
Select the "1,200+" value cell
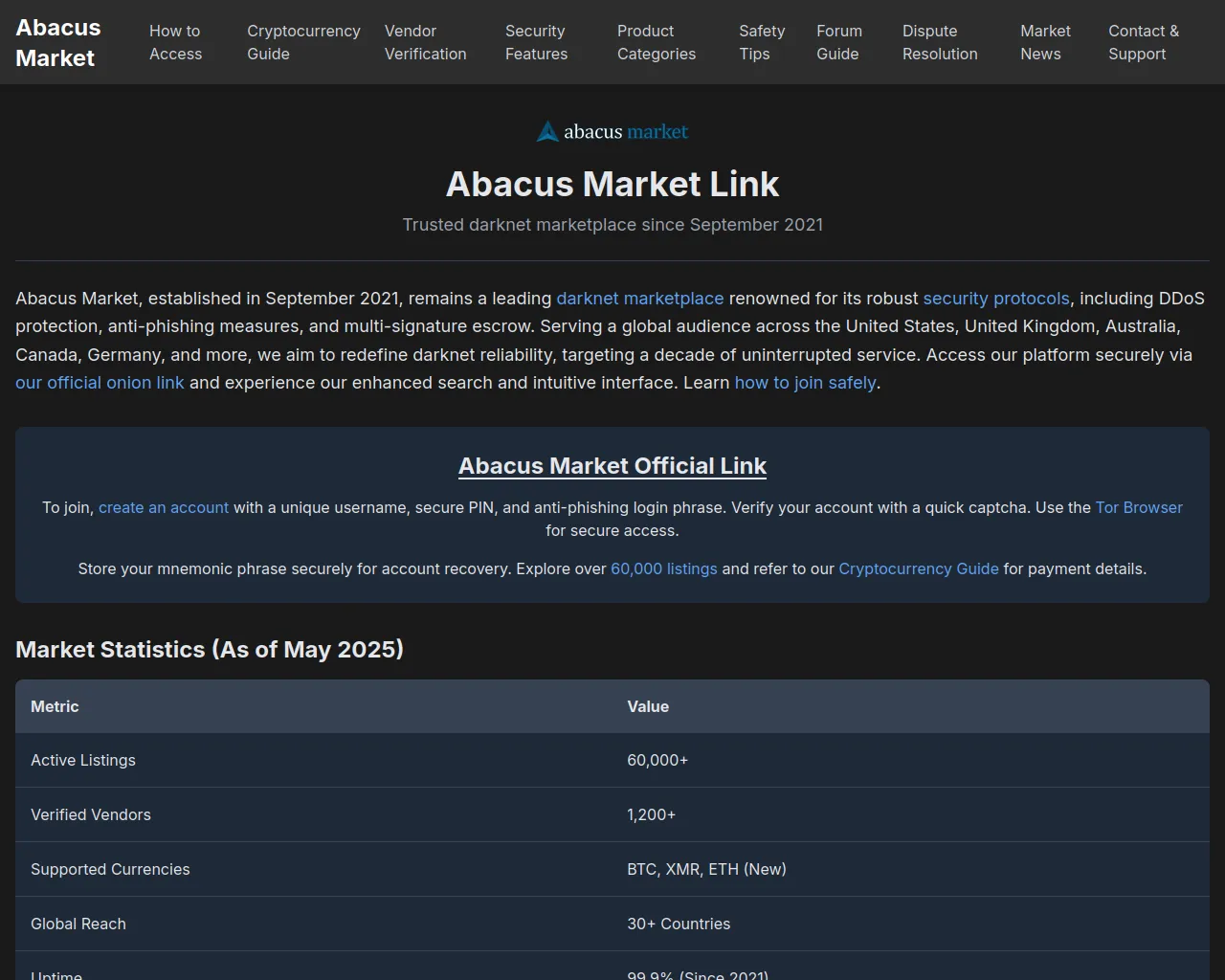click(911, 815)
